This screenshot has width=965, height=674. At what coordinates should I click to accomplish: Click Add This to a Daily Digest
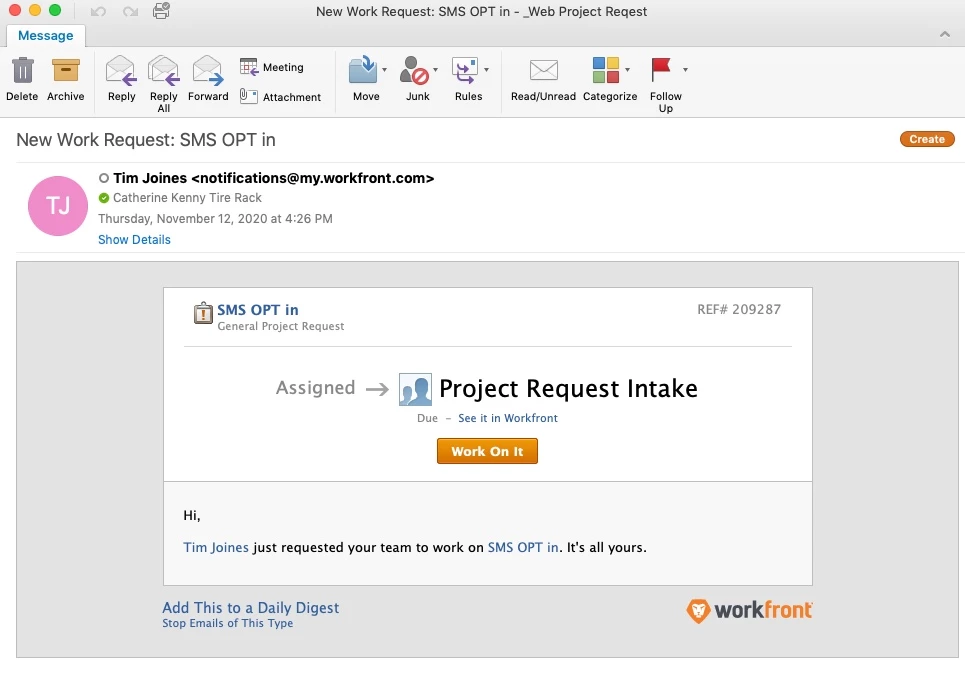250,608
